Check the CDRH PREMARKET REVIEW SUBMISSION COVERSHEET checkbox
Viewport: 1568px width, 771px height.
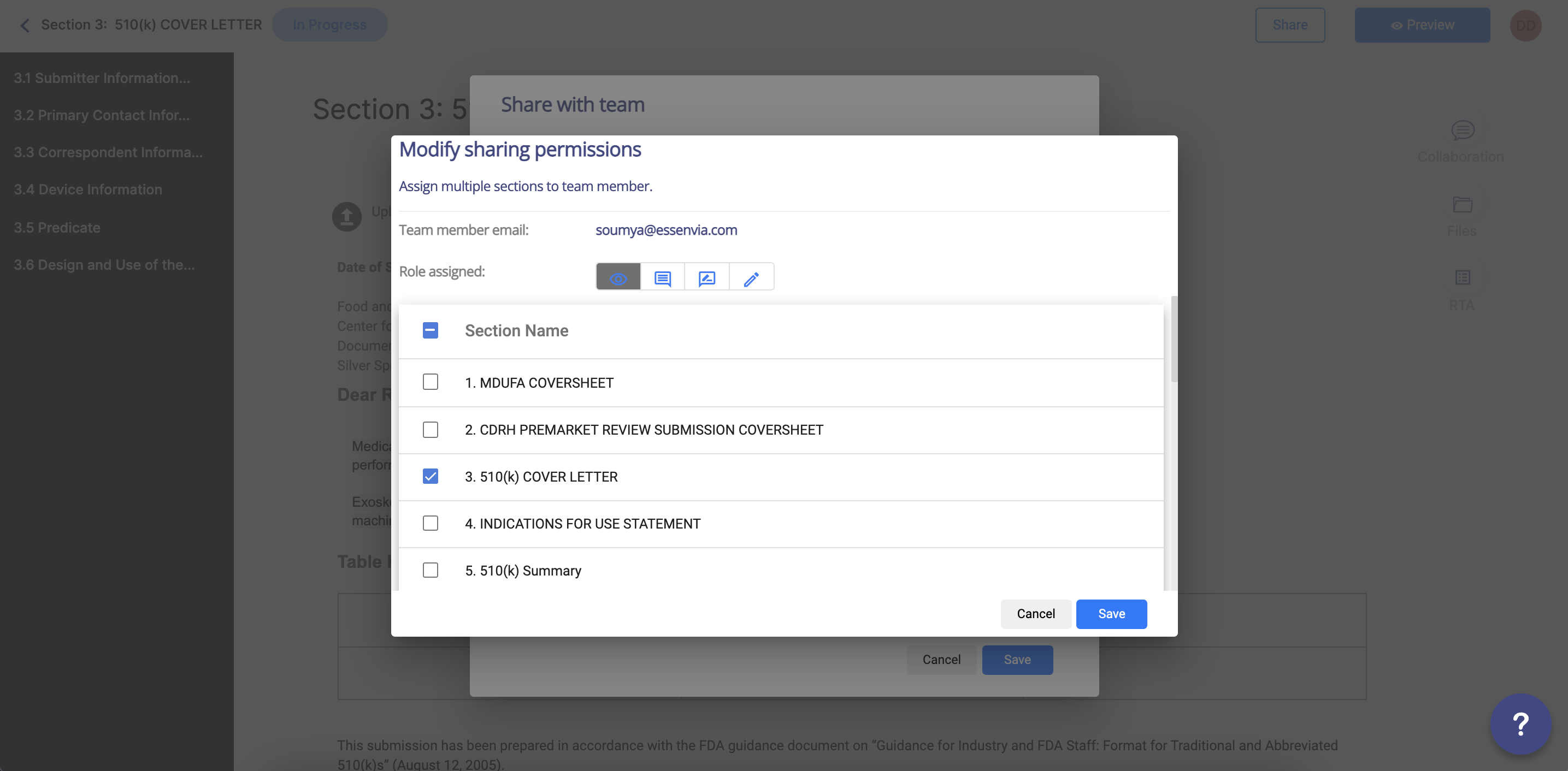(430, 430)
